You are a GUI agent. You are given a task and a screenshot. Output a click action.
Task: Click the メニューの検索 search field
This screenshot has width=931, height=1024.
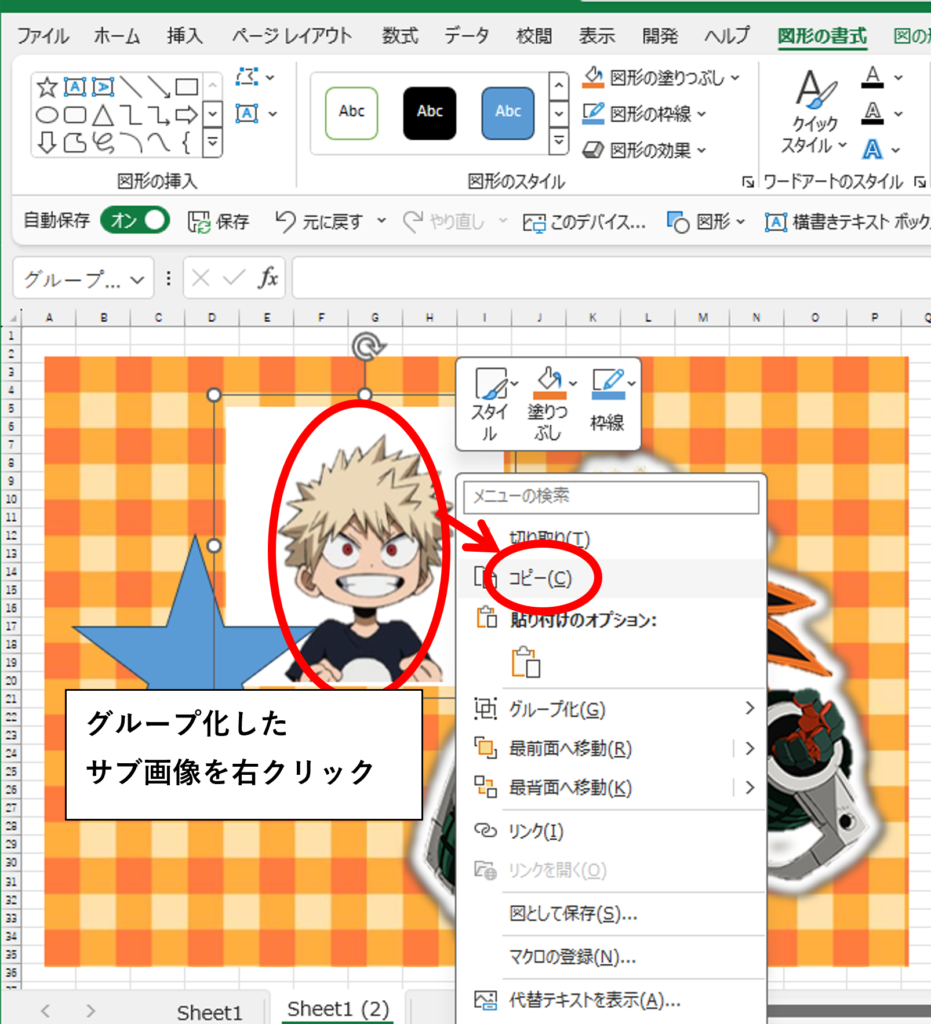point(611,496)
